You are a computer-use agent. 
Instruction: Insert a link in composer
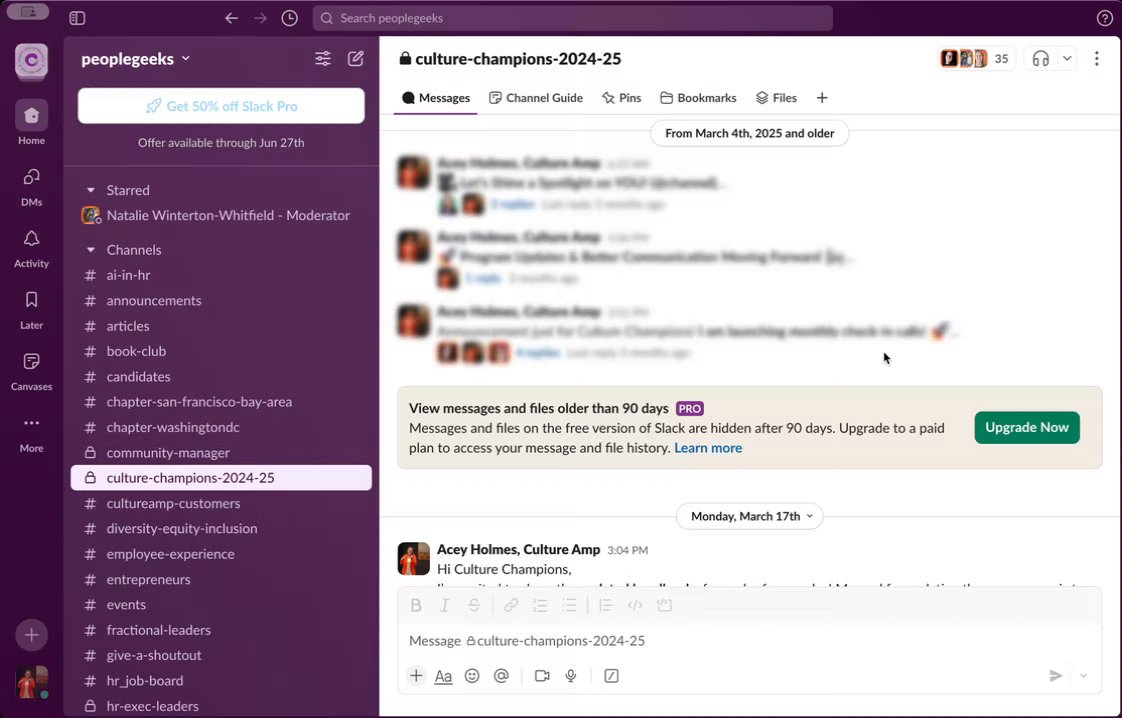coord(511,606)
